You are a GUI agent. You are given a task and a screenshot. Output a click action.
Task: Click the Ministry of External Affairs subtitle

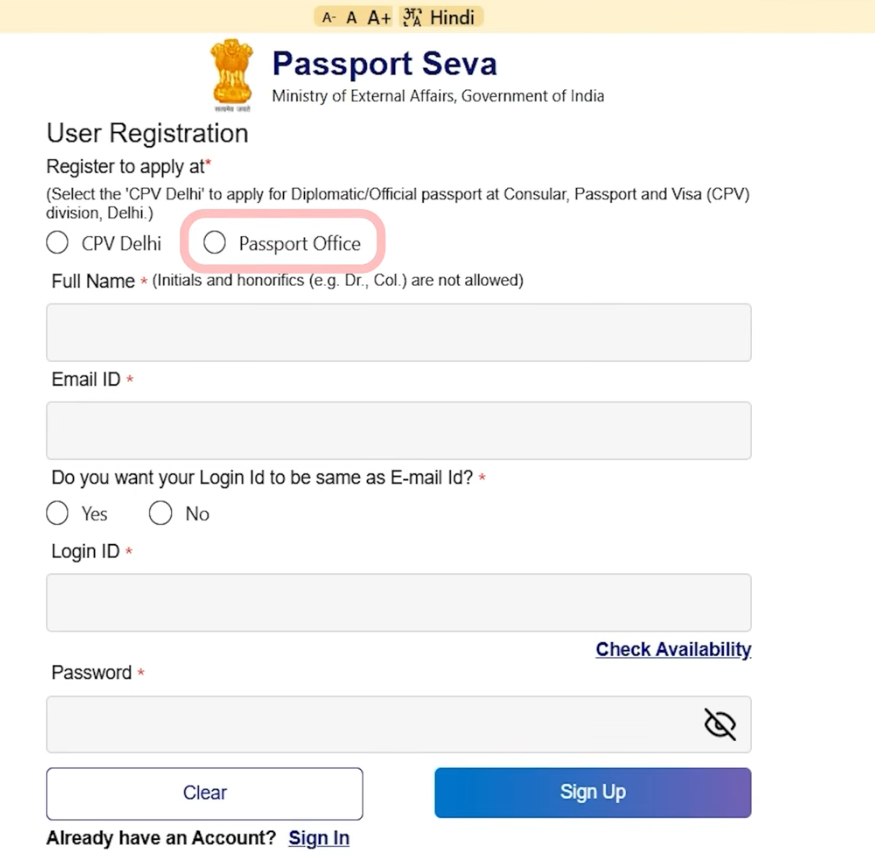438,96
